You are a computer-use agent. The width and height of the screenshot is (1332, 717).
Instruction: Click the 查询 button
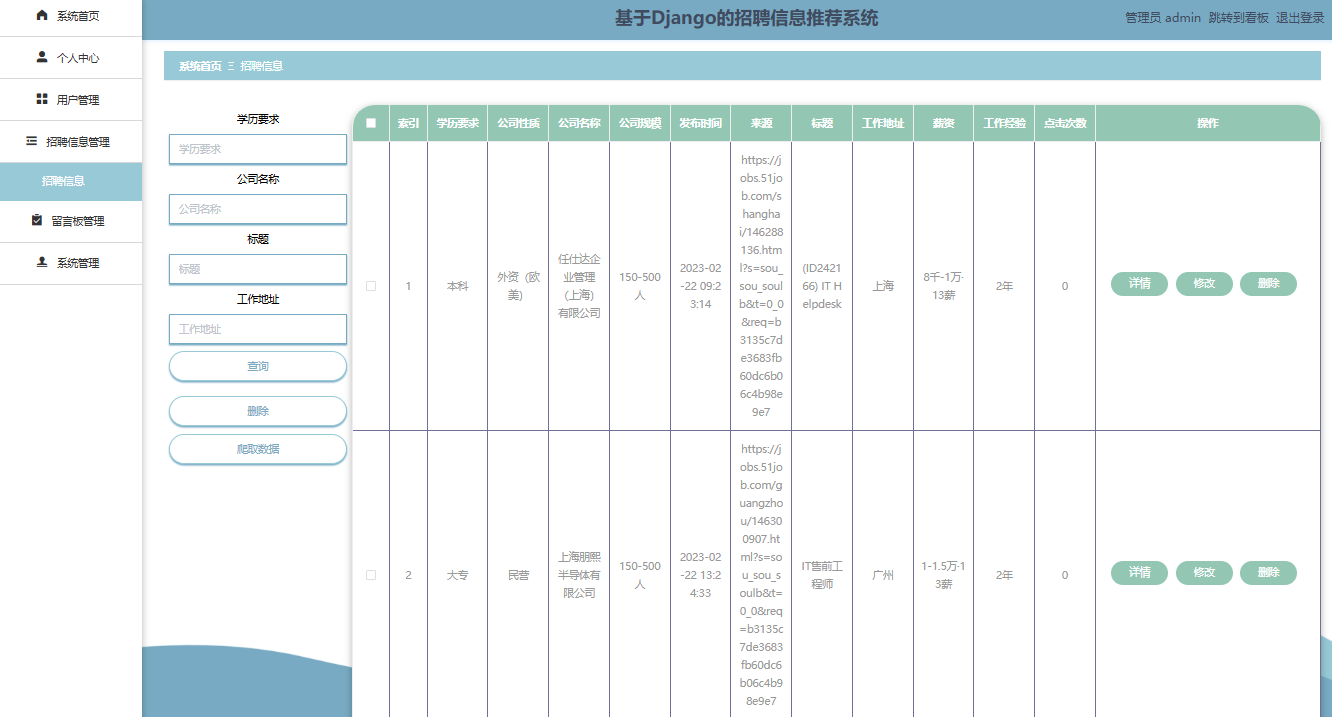point(258,366)
